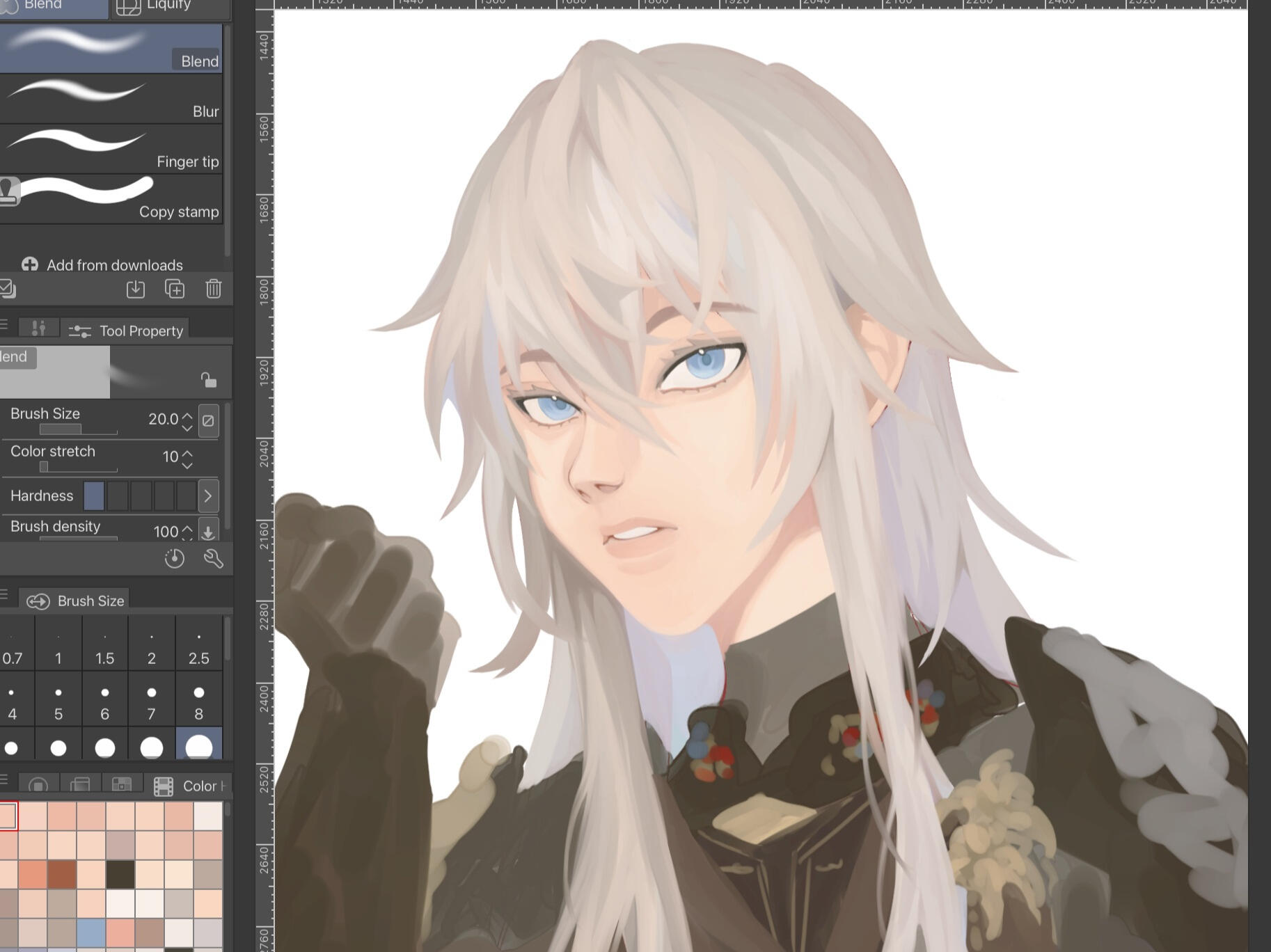Click the duplicate sub tool icon
The width and height of the screenshot is (1271, 952).
pyautogui.click(x=174, y=289)
